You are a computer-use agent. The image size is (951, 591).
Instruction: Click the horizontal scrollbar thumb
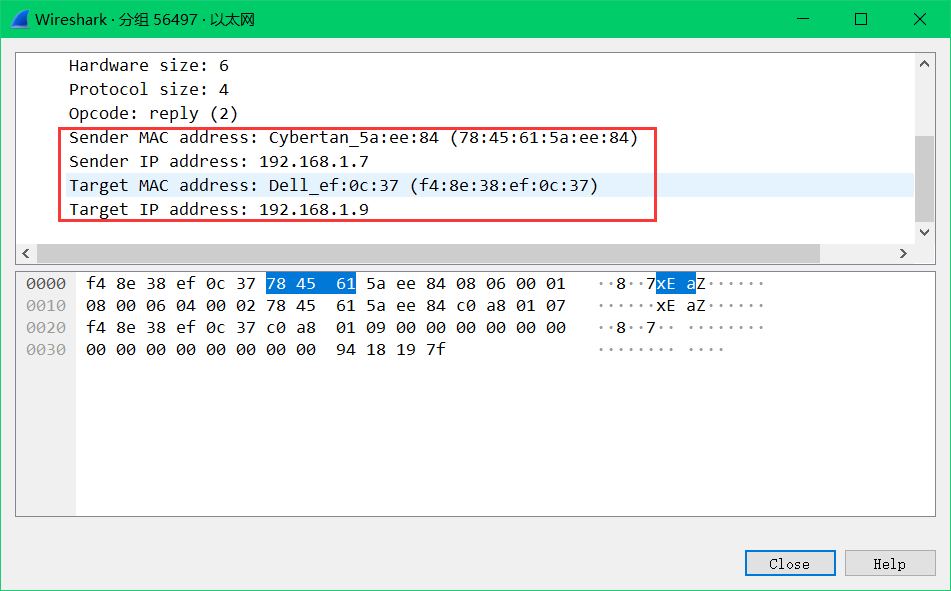pyautogui.click(x=428, y=253)
